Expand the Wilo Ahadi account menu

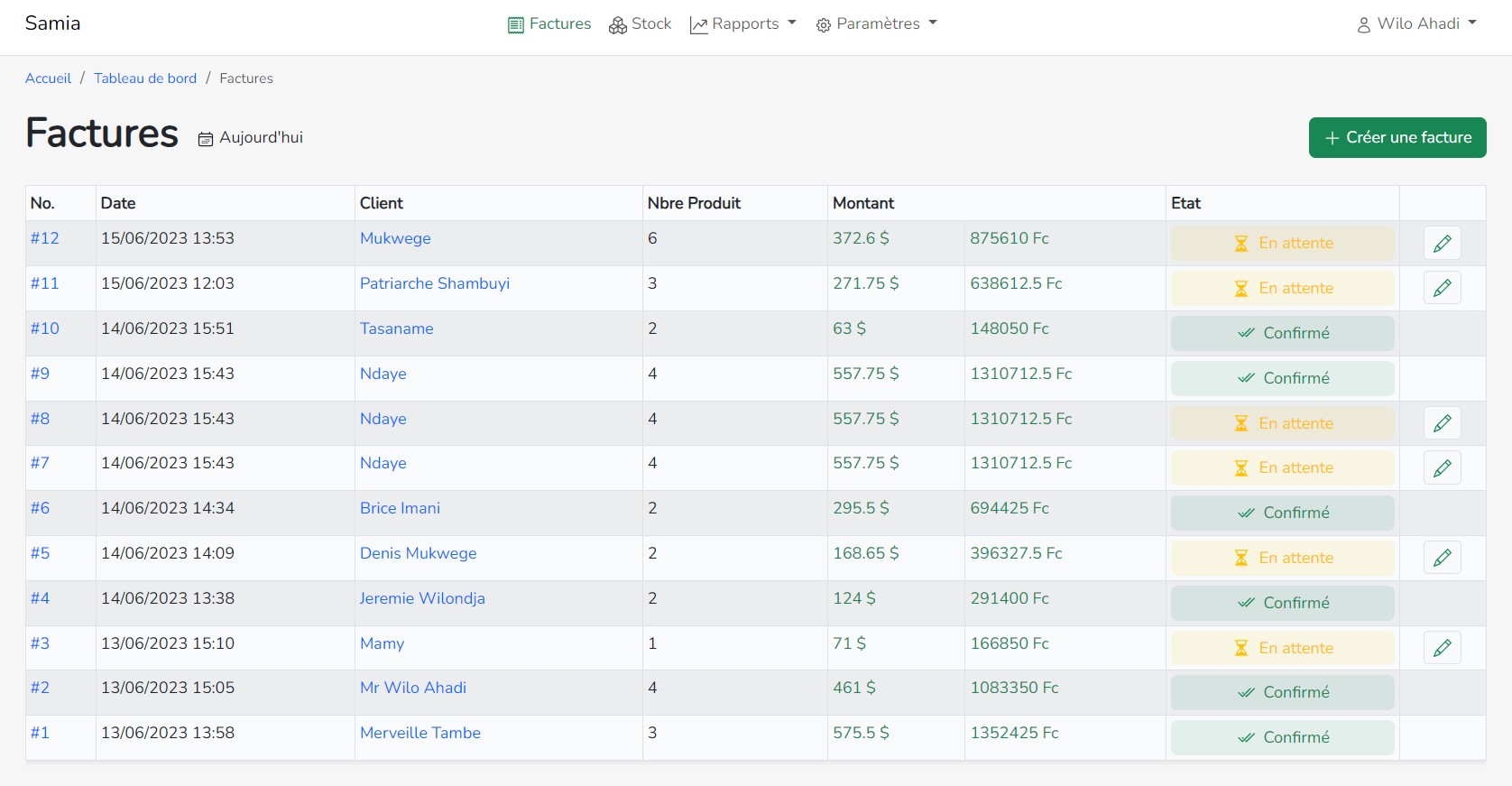coord(1417,24)
